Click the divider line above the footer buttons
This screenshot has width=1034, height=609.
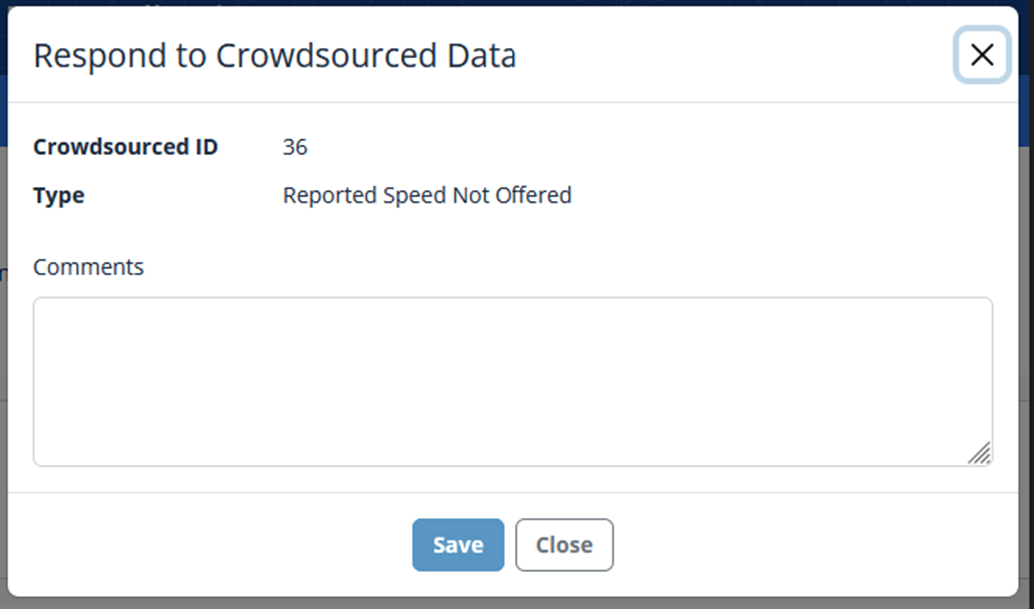512,492
